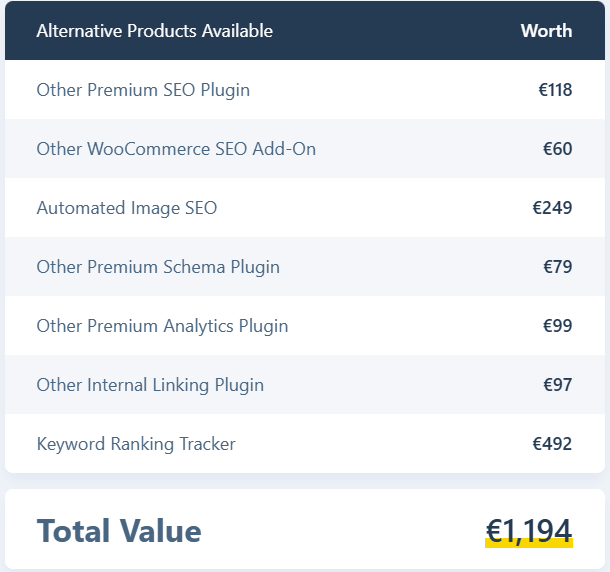Click the €97 price value

point(557,385)
